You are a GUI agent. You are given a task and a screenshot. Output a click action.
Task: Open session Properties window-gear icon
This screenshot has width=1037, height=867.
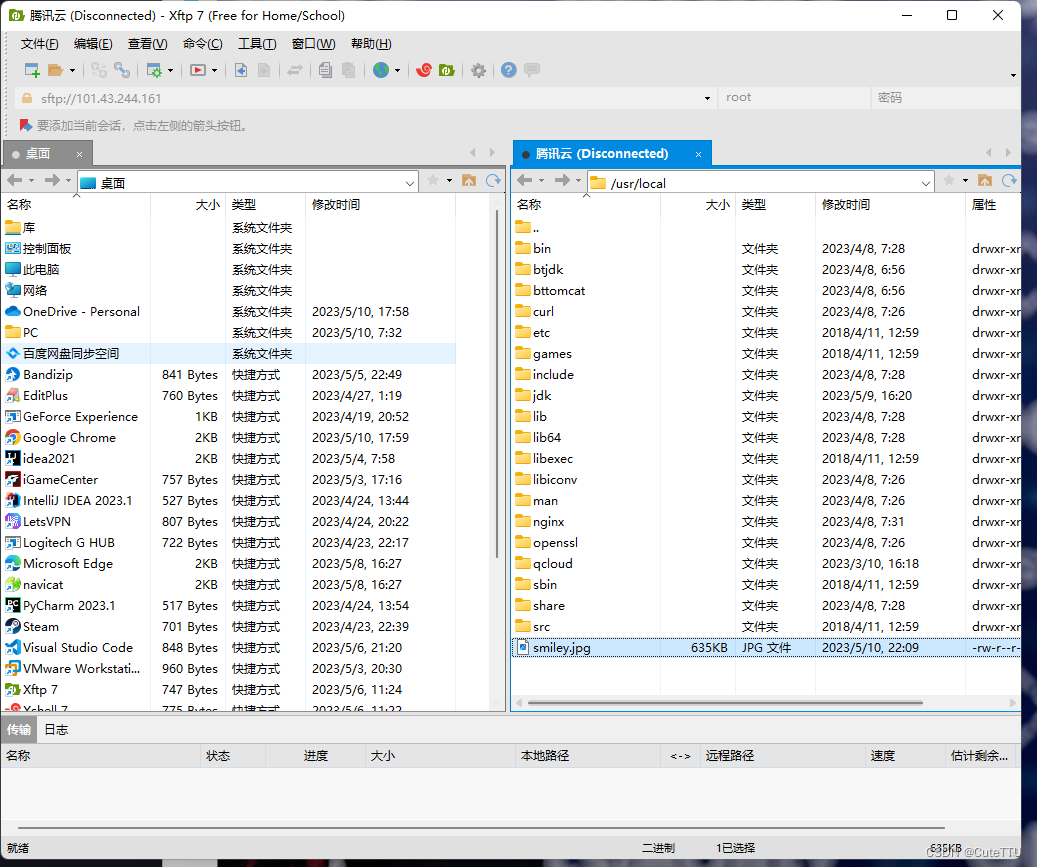tap(154, 70)
